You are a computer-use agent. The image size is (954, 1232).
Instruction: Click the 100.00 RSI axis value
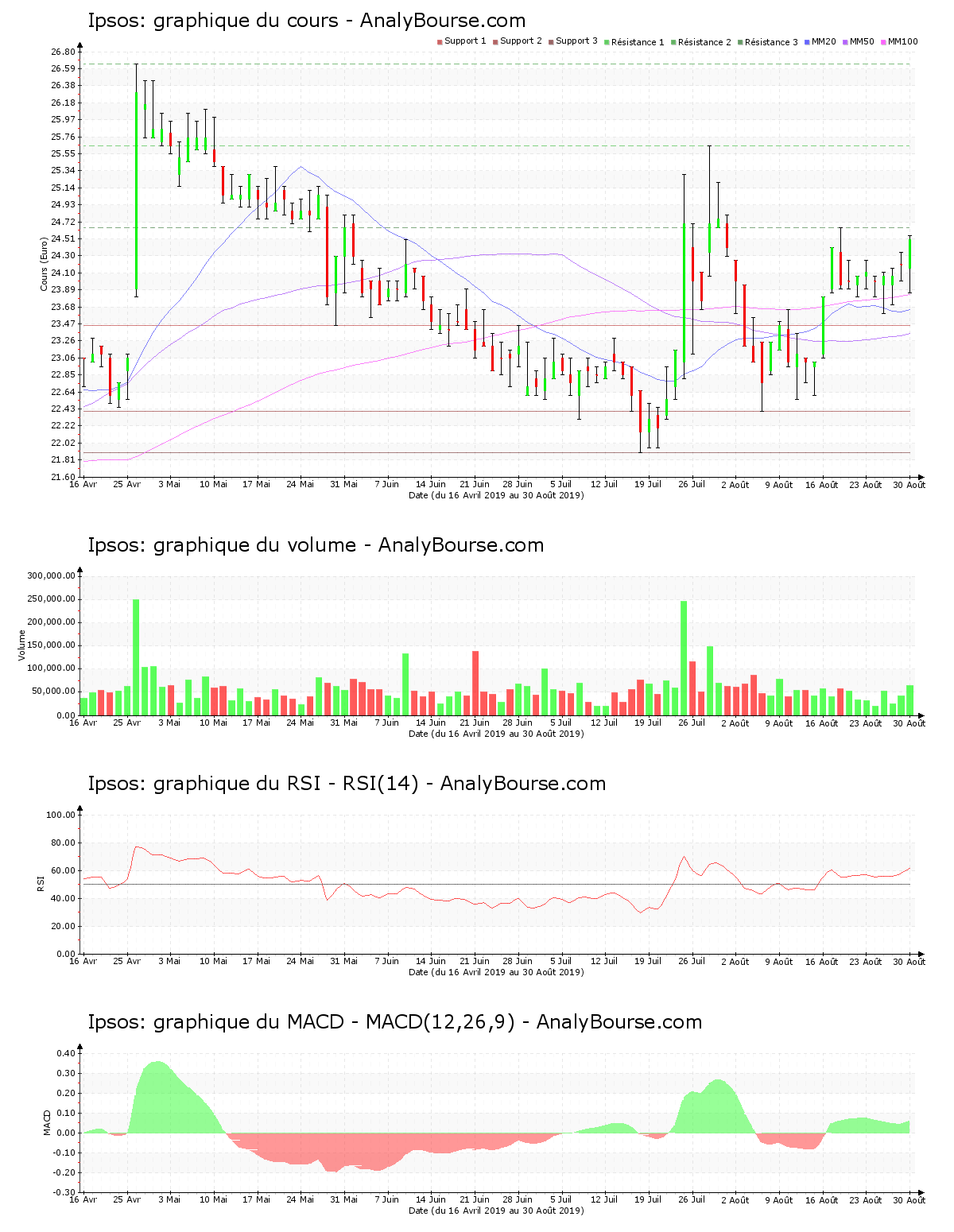[60, 815]
